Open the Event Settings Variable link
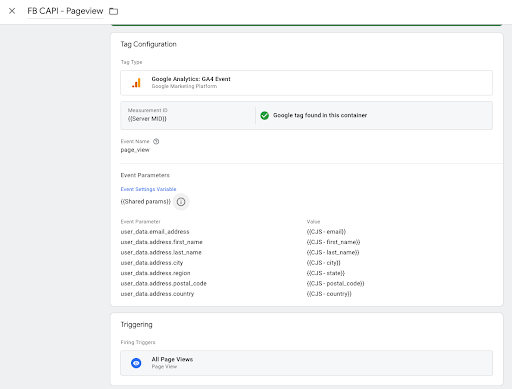The width and height of the screenshot is (512, 389). coord(148,189)
